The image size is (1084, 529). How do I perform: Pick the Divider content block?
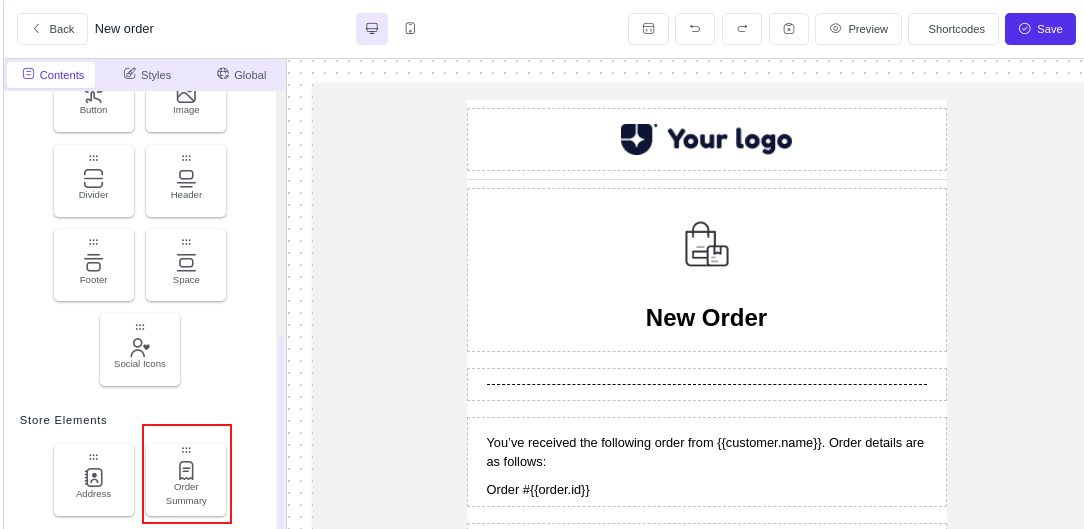[x=94, y=181]
